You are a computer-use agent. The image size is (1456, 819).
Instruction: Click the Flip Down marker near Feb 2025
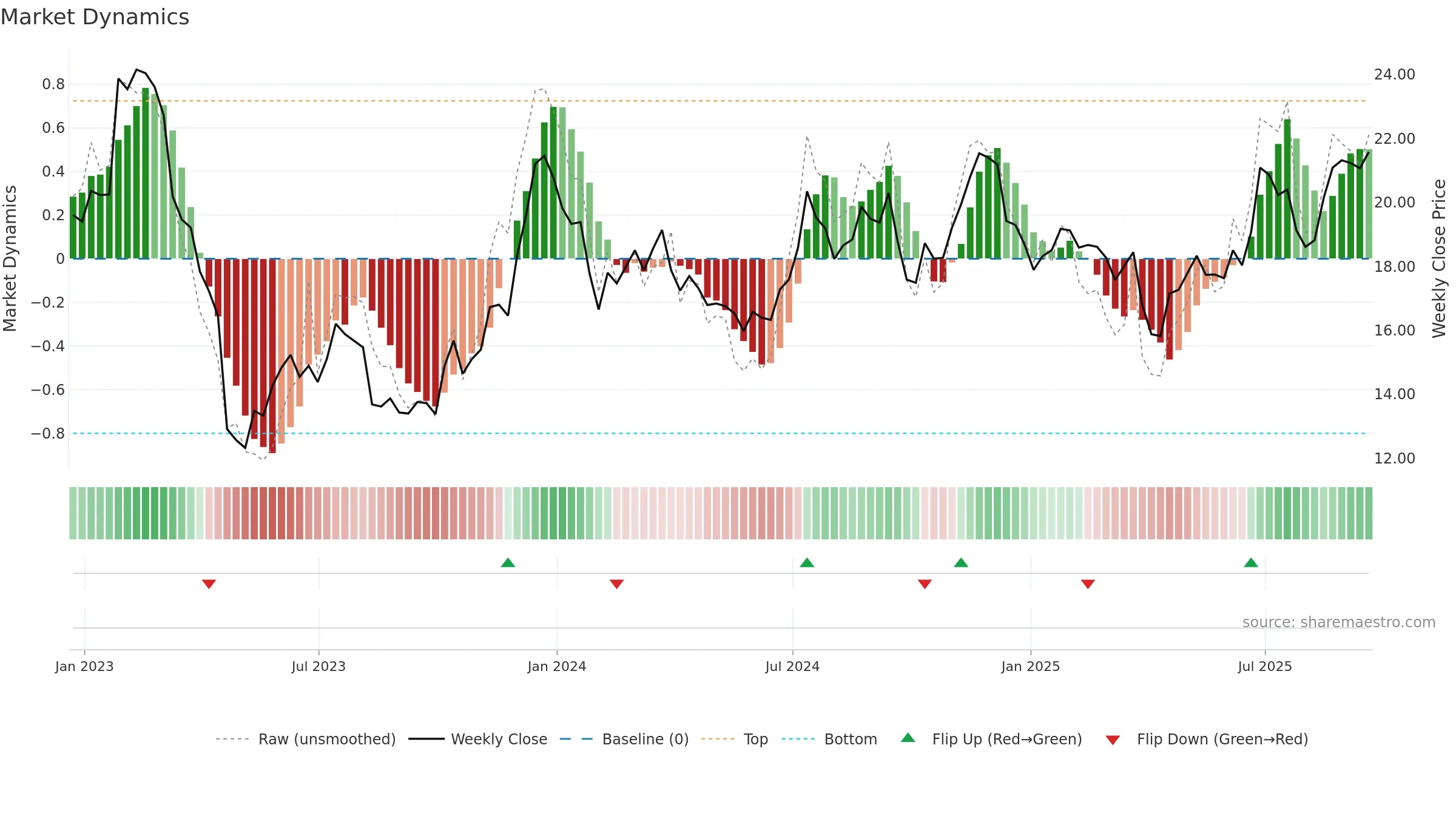tap(1088, 584)
